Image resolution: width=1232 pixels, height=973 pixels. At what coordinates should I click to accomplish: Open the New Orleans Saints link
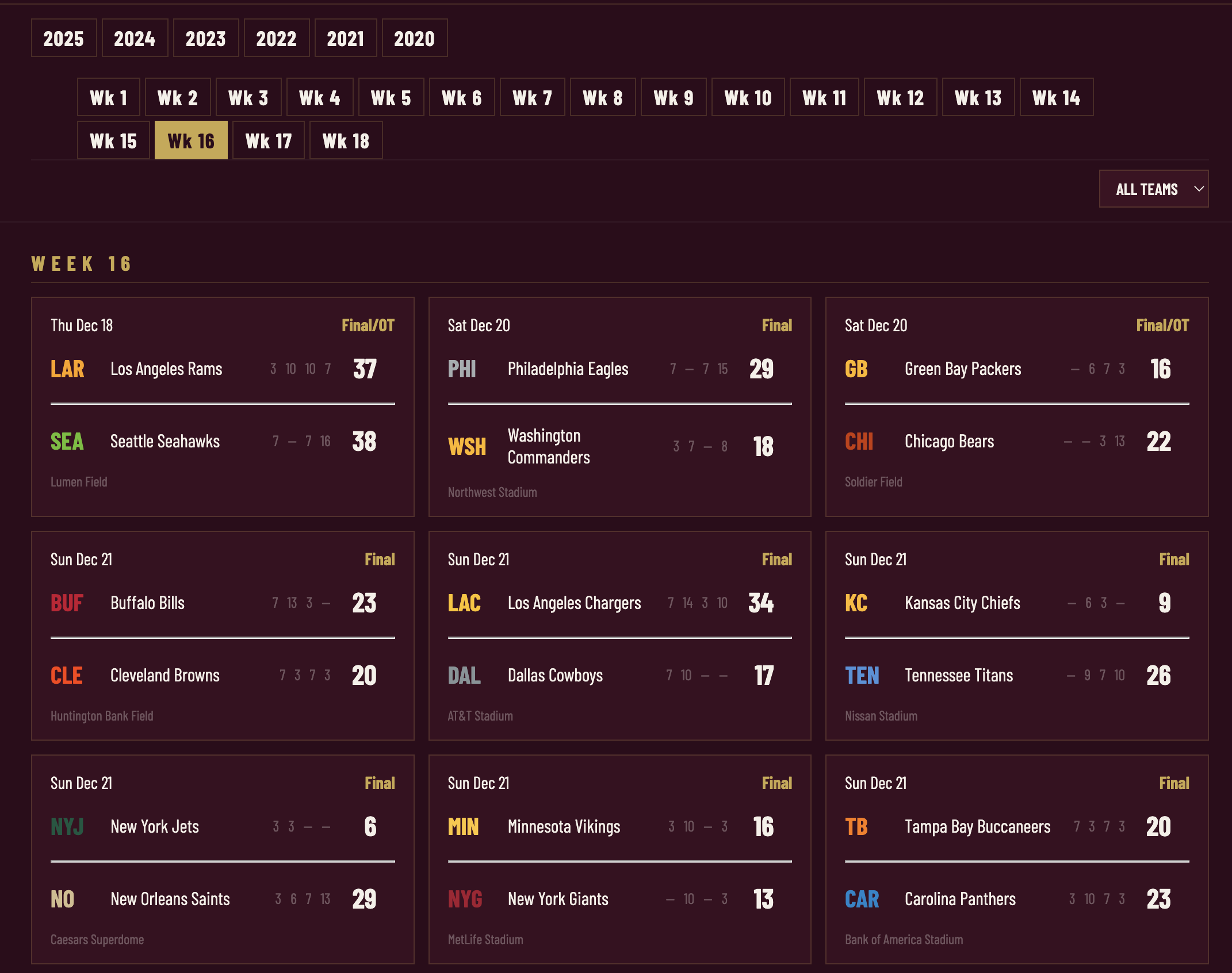(x=170, y=899)
